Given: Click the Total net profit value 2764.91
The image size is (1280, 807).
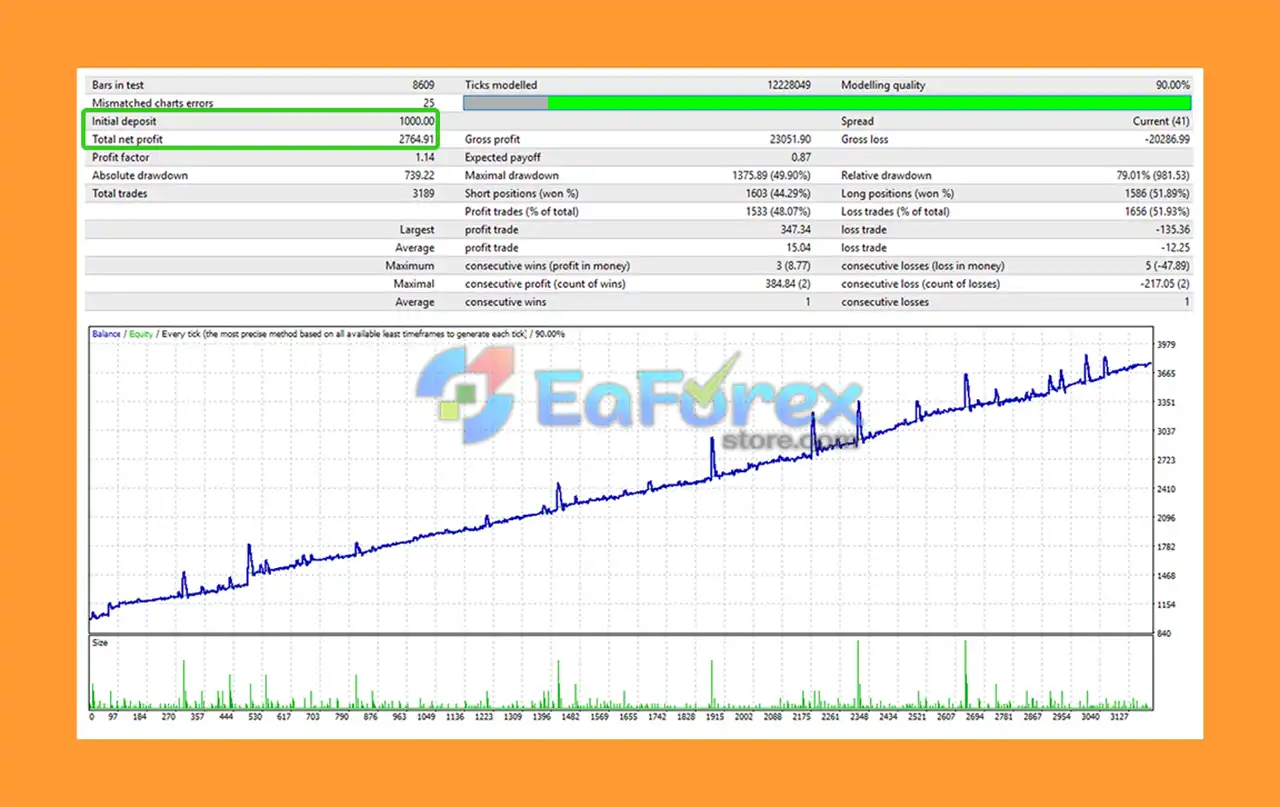Looking at the screenshot, I should [x=415, y=139].
